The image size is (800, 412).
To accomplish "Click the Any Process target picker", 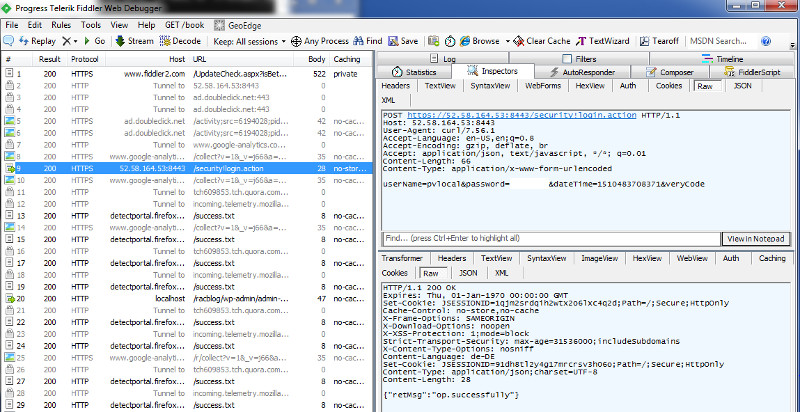I will click(x=320, y=41).
